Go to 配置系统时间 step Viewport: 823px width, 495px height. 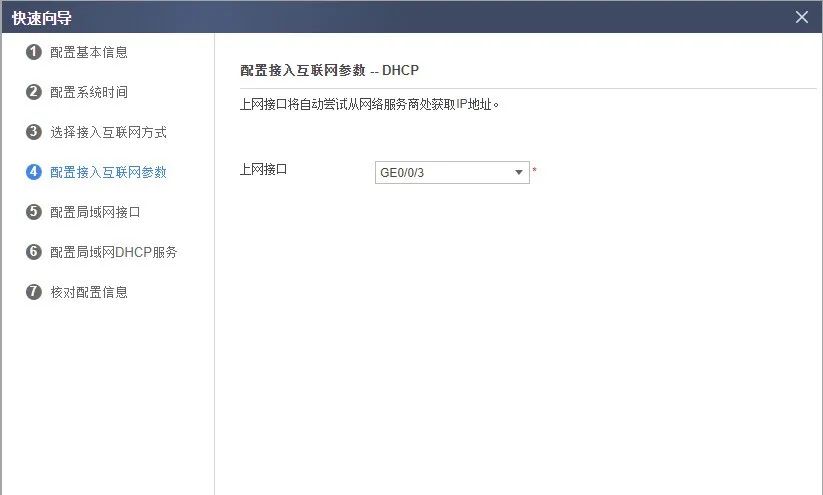point(89,92)
